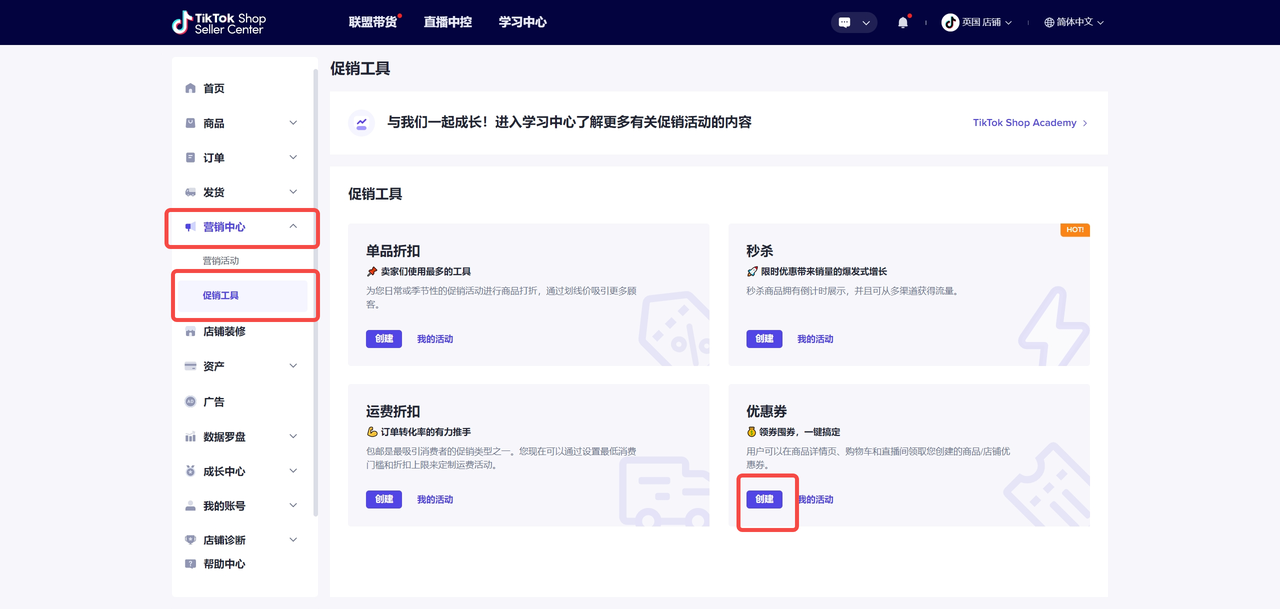This screenshot has height=609, width=1280.
Task: Click the 单品折扣 card title
Action: click(x=393, y=251)
